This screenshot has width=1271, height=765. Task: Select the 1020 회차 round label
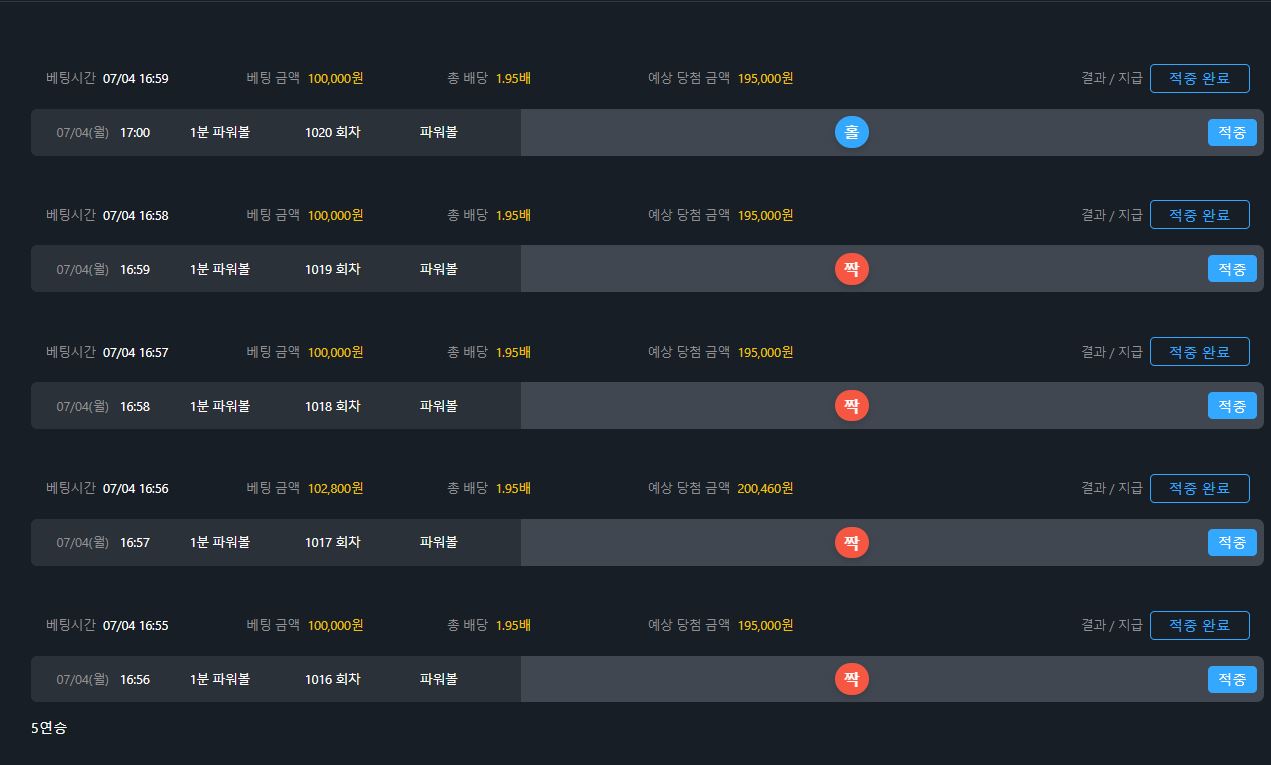point(332,132)
